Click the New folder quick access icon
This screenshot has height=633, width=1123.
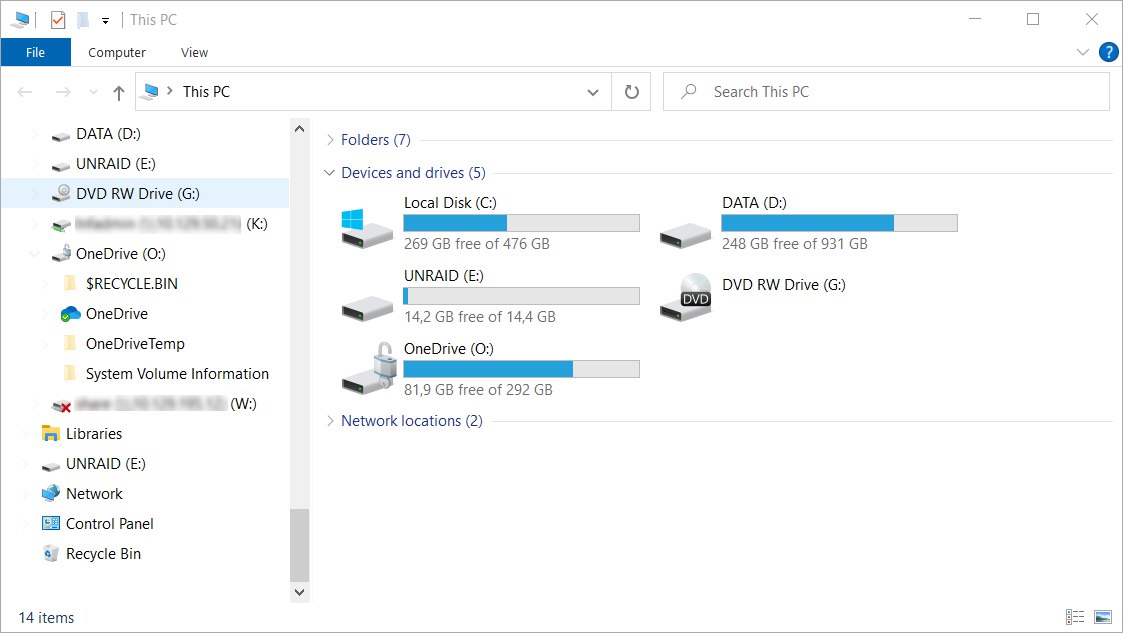pyautogui.click(x=83, y=20)
